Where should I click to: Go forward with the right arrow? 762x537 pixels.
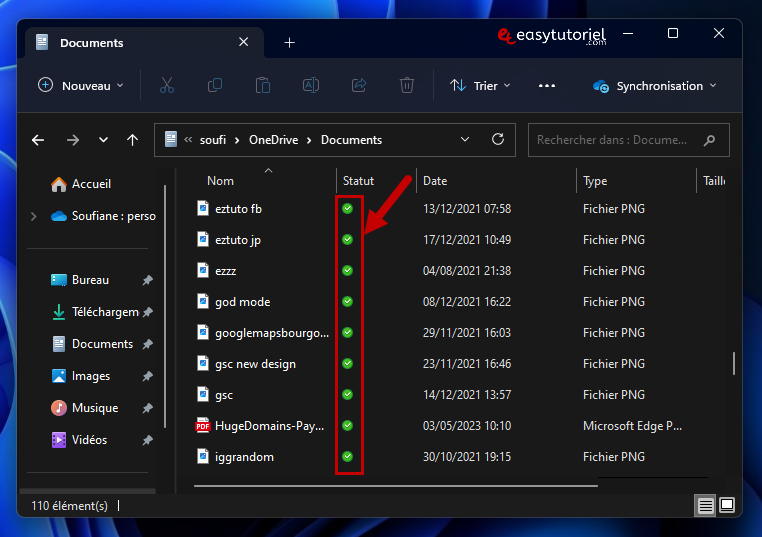[x=72, y=140]
